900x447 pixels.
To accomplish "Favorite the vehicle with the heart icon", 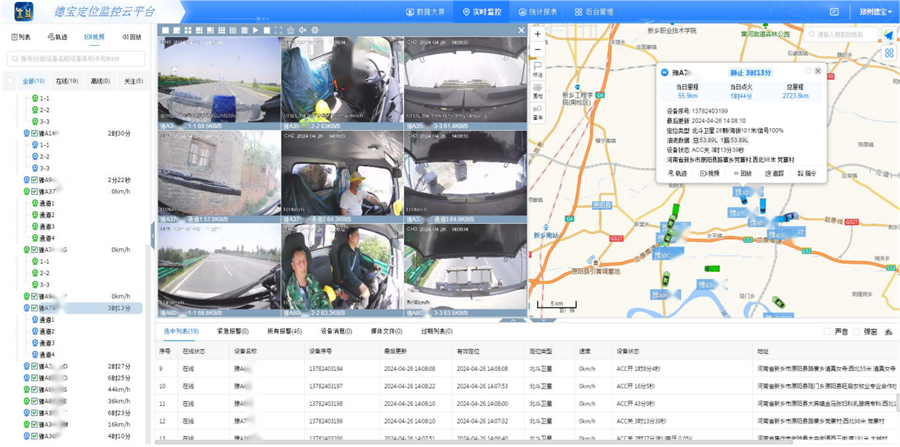I will coord(808,71).
